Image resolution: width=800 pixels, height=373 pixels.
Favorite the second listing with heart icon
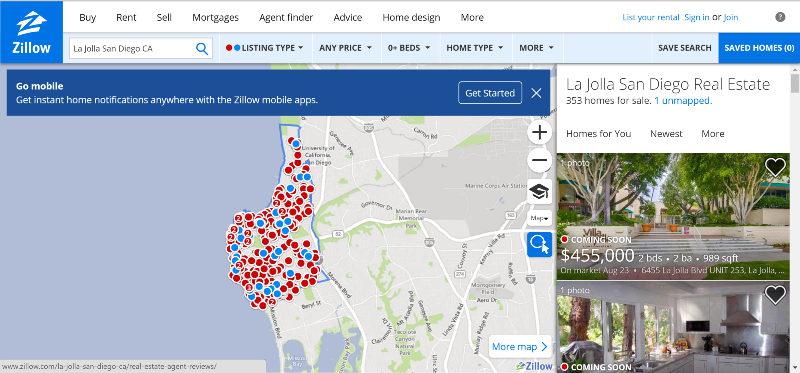(775, 295)
